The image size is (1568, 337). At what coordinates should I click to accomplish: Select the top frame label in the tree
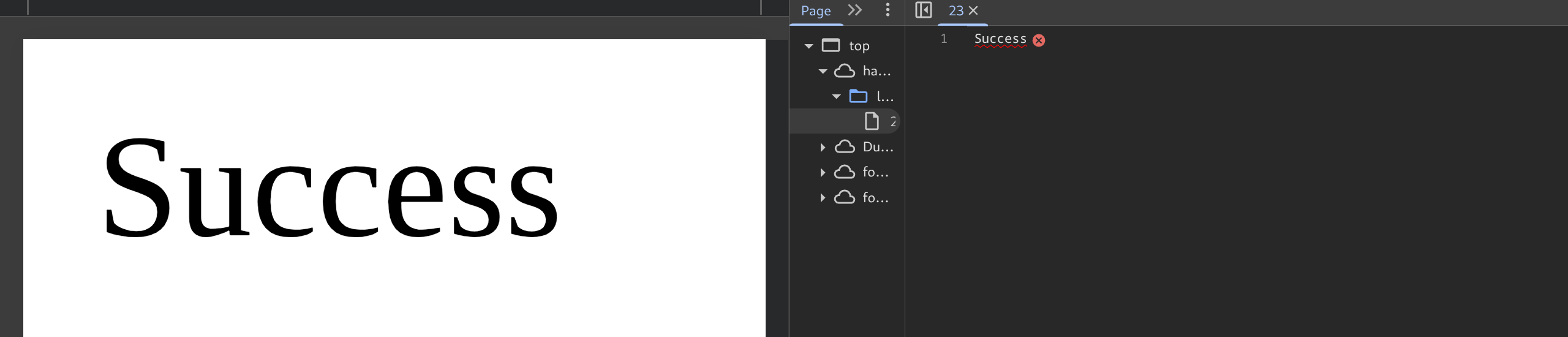point(859,47)
